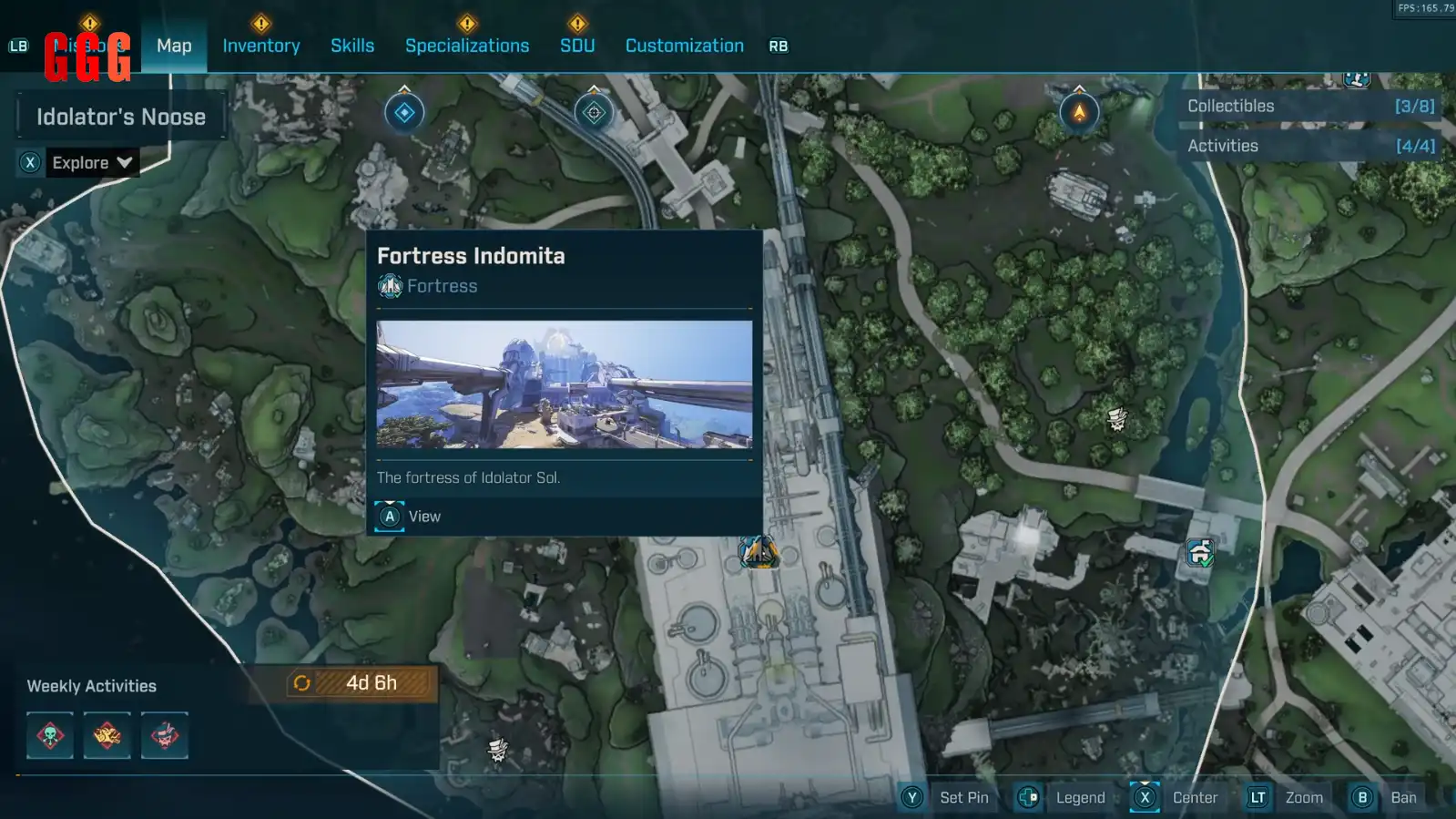Image resolution: width=1456 pixels, height=819 pixels.
Task: Click the notification diamond above Inventory tab
Action: tap(261, 23)
